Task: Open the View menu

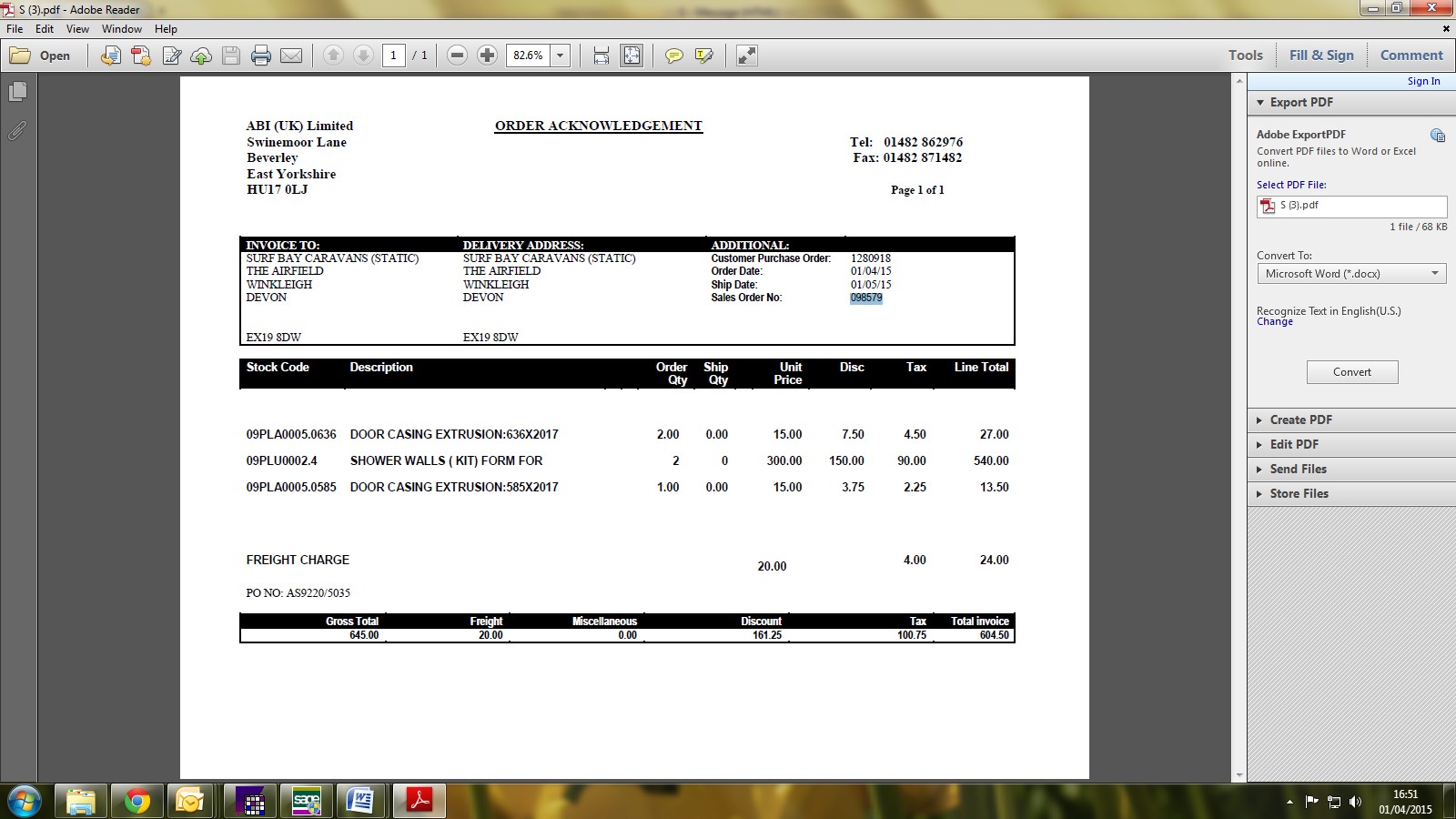Action: (77, 29)
